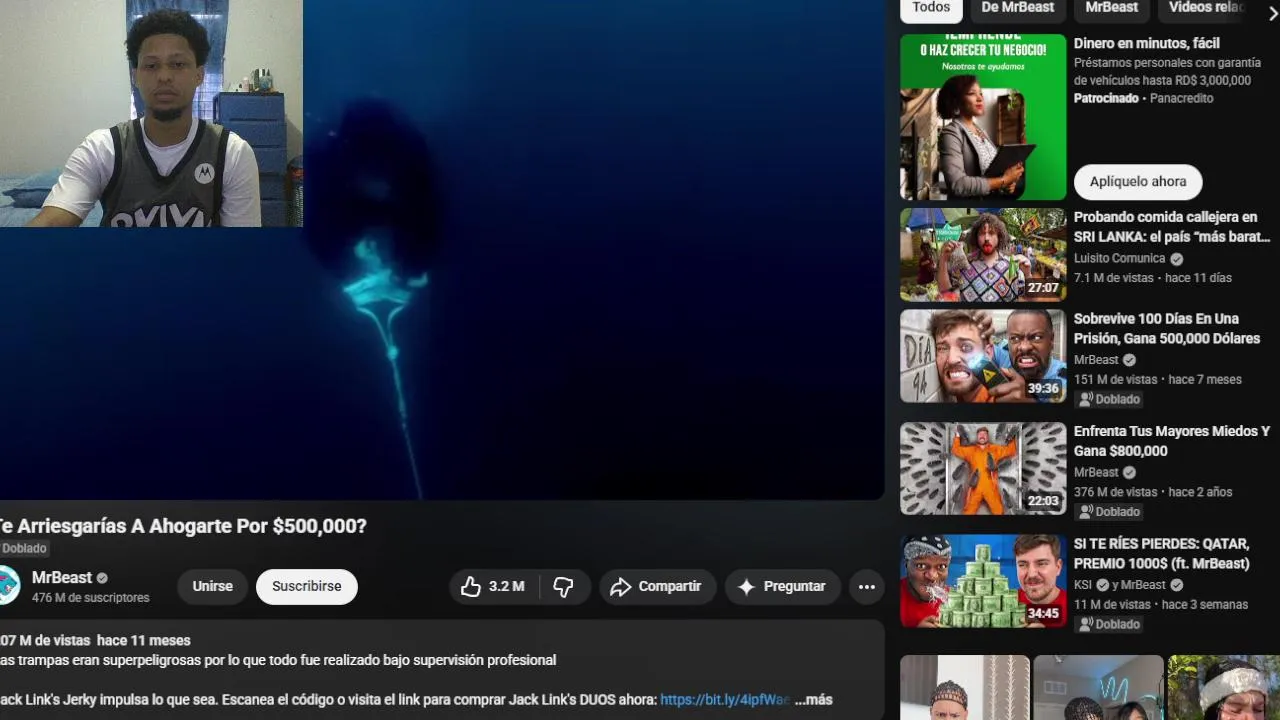Open Luisito Comunica channel link
Screen dimensions: 1280x720
1120,258
